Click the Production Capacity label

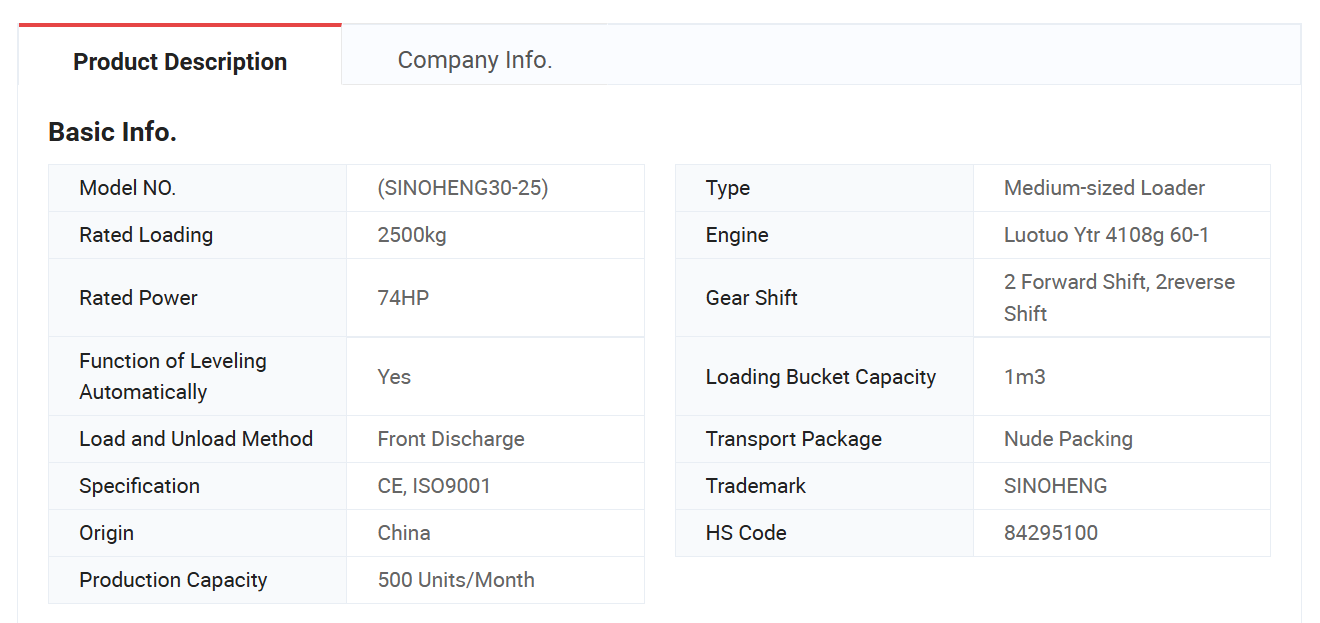click(173, 580)
